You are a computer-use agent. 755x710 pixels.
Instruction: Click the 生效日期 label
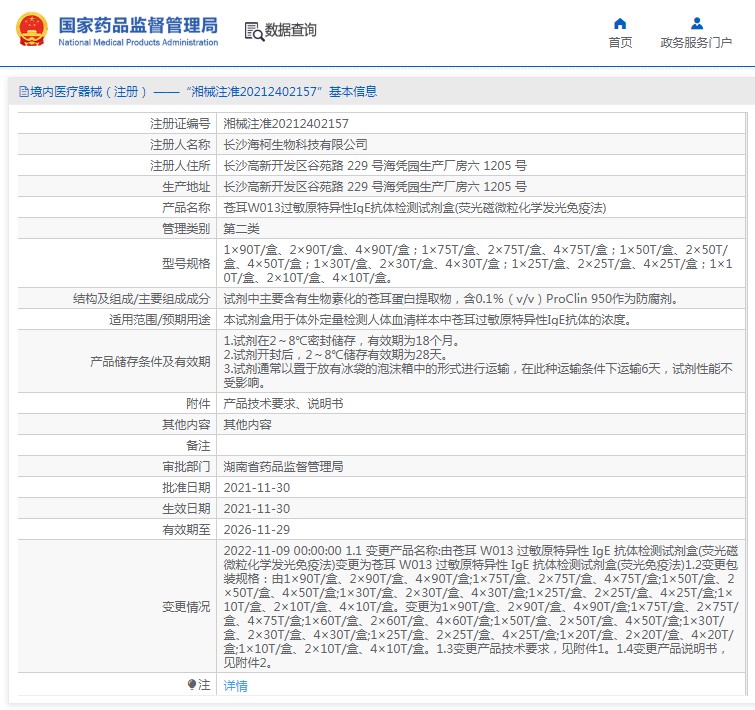click(x=186, y=508)
